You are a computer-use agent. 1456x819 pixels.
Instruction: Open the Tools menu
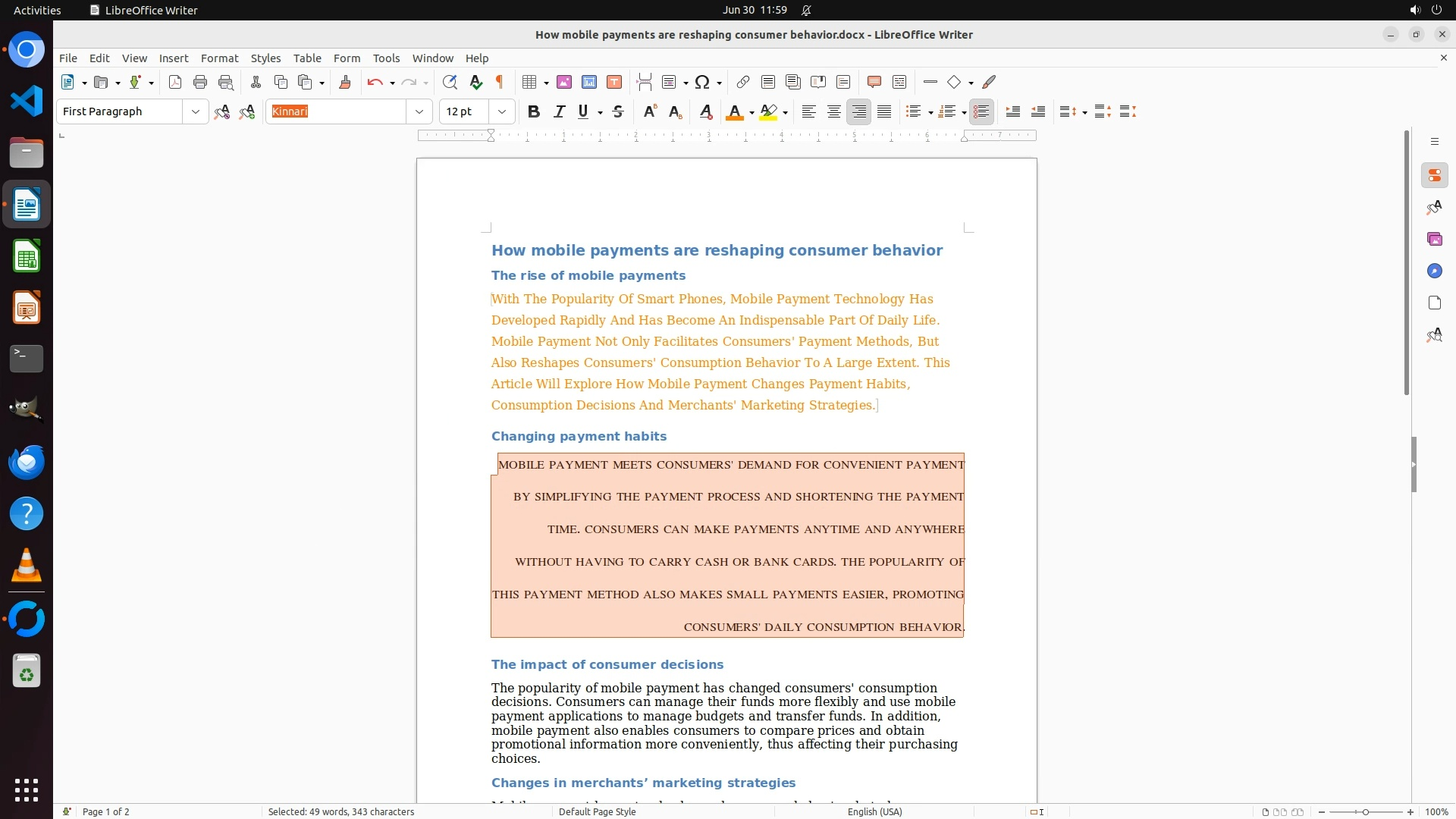pos(386,58)
